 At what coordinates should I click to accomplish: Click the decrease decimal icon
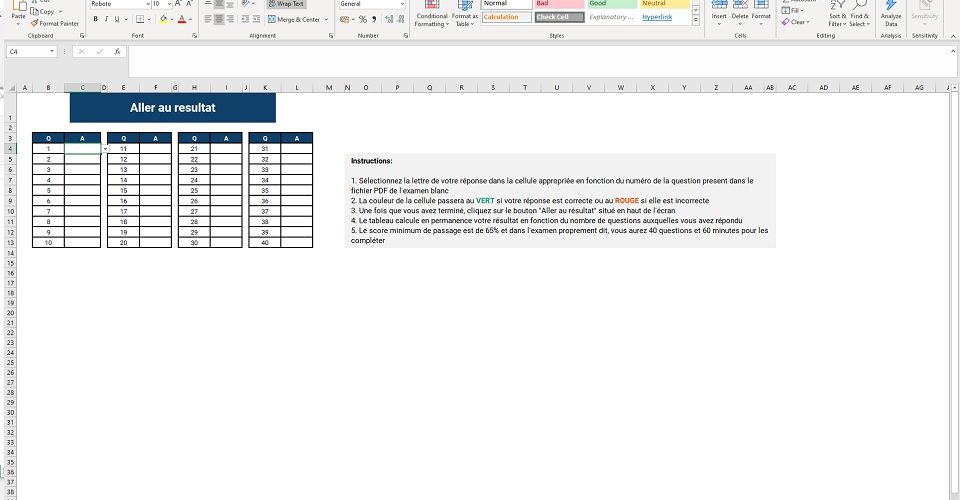[x=400, y=20]
